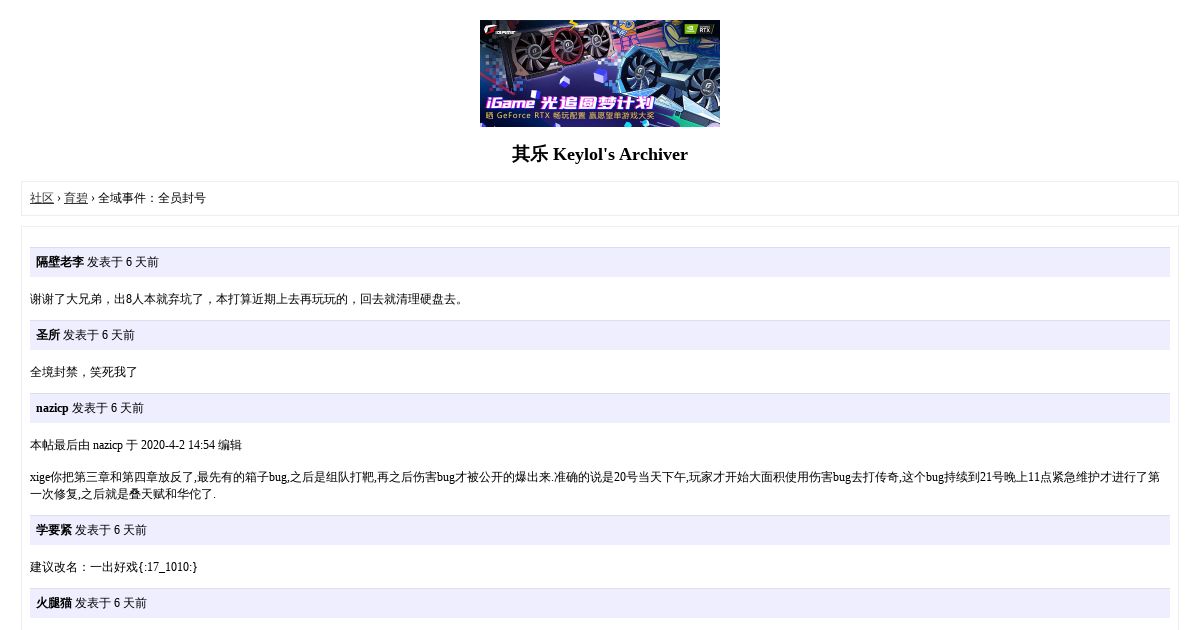Select the username 圣所

click(48, 335)
